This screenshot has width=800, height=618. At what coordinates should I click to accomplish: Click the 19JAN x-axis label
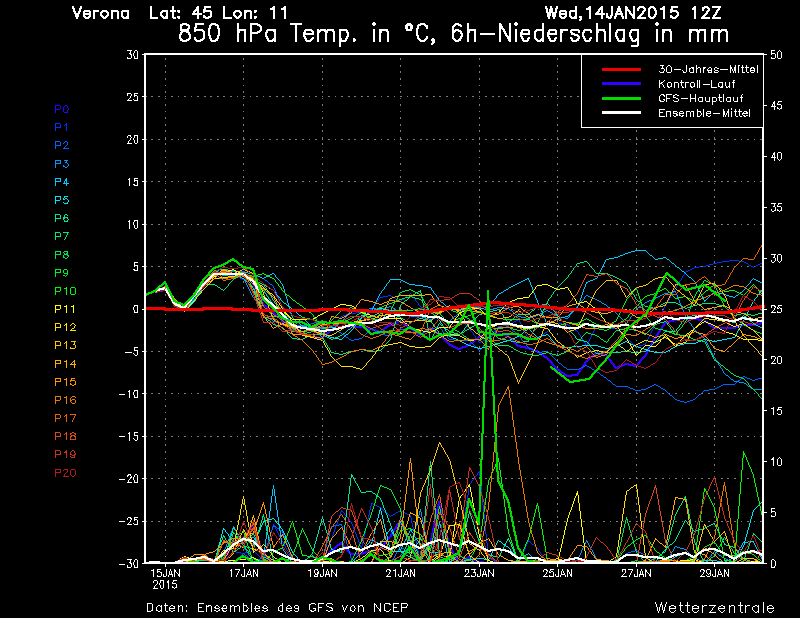click(x=322, y=573)
